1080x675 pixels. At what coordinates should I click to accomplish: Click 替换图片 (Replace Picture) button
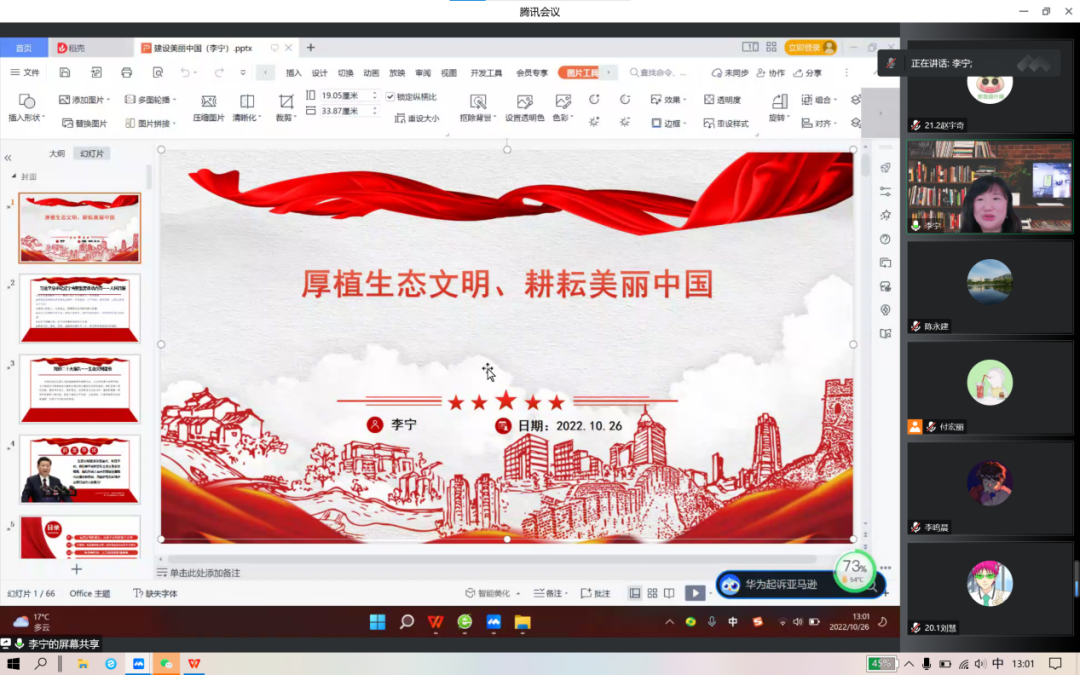coord(85,123)
